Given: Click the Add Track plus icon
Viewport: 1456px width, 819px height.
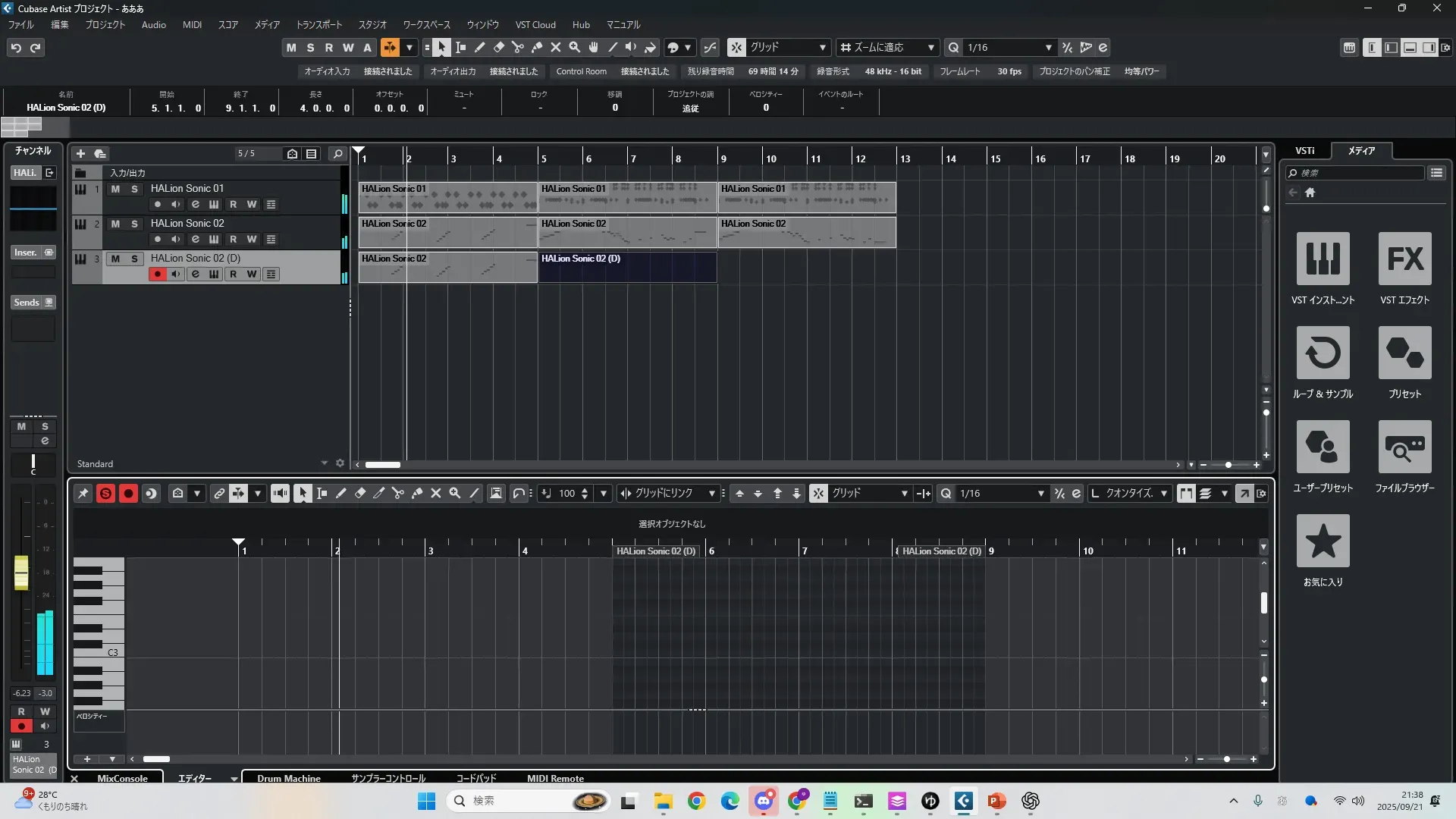Looking at the screenshot, I should (80, 154).
